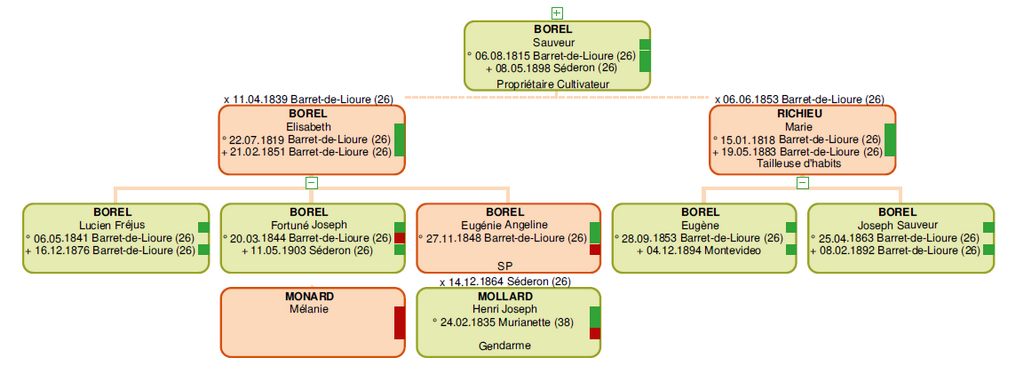The image size is (1024, 374).
Task: Select the Lucien Fréjus Borel box
Action: point(116,238)
